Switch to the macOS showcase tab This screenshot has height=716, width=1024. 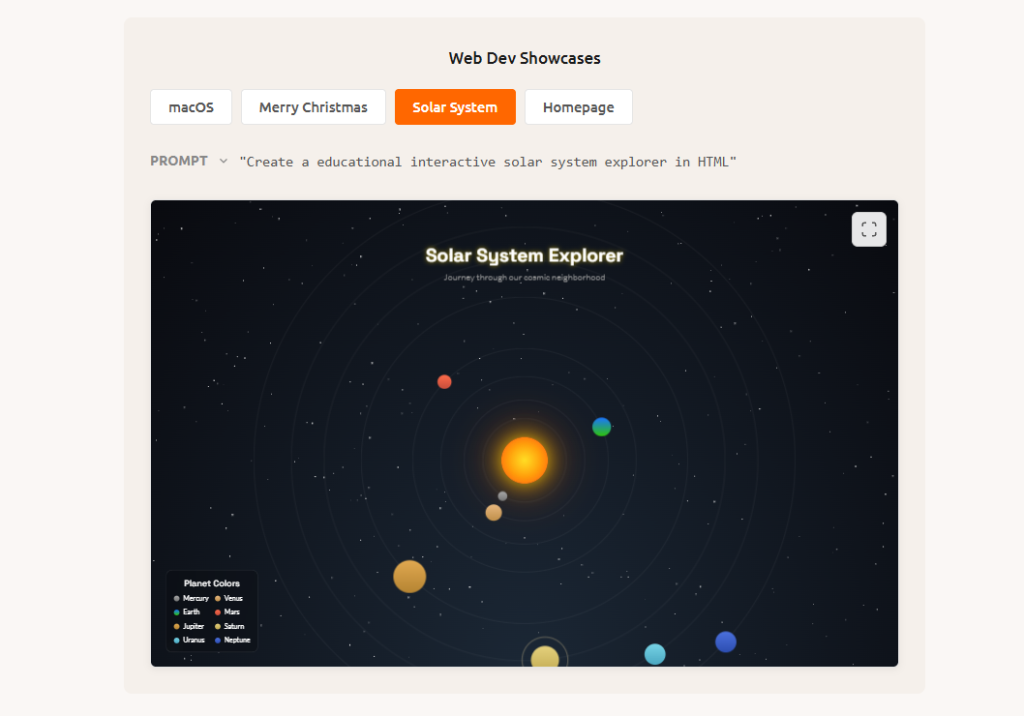tap(191, 107)
